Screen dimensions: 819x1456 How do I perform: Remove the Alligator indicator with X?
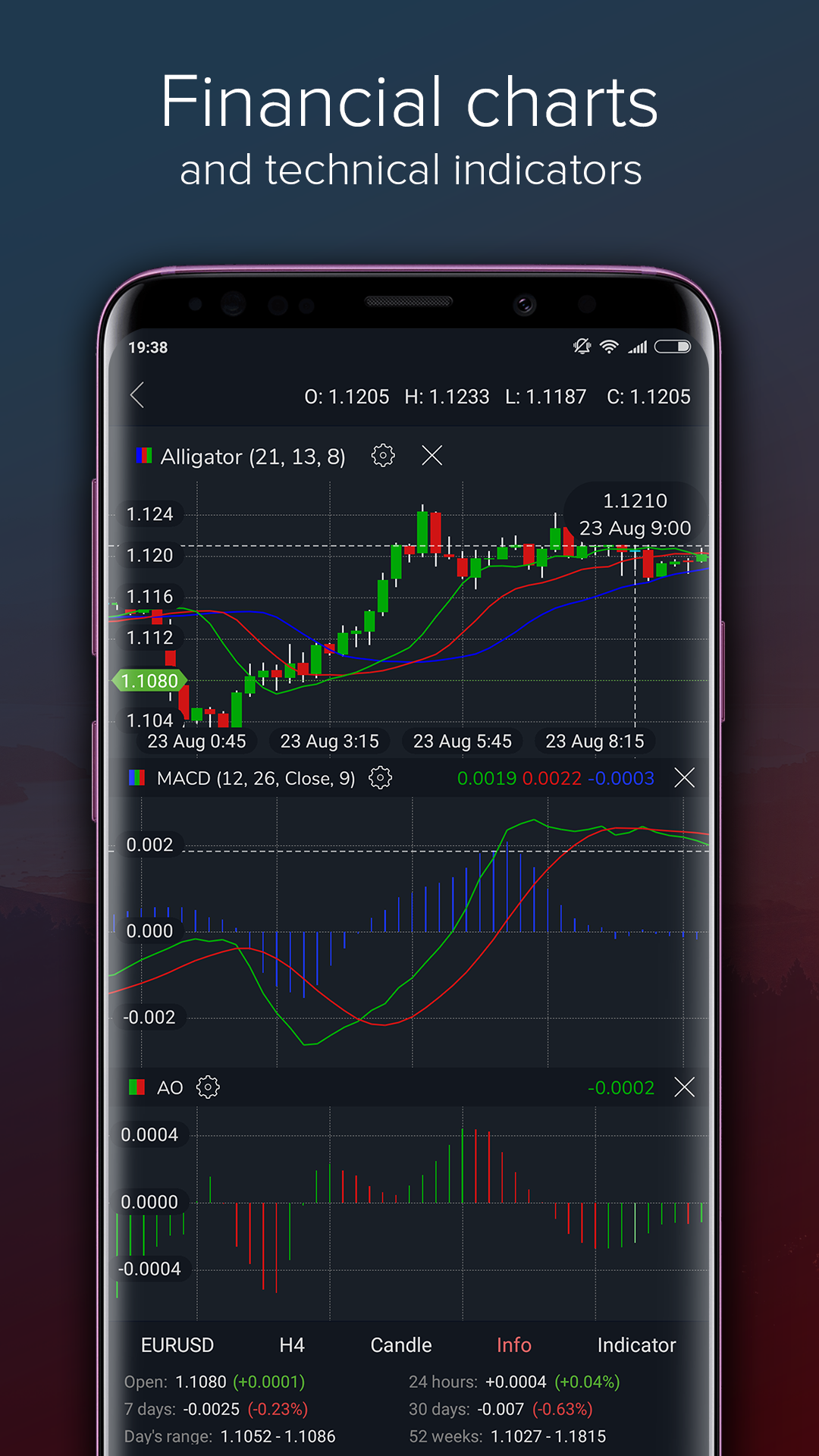pos(432,456)
